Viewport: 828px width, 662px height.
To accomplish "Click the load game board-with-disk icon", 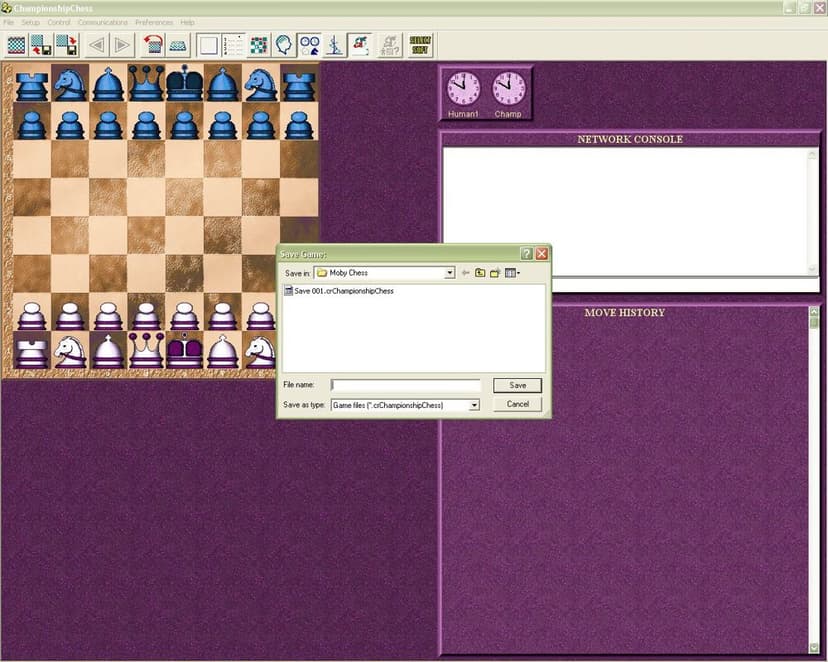I will (41, 45).
